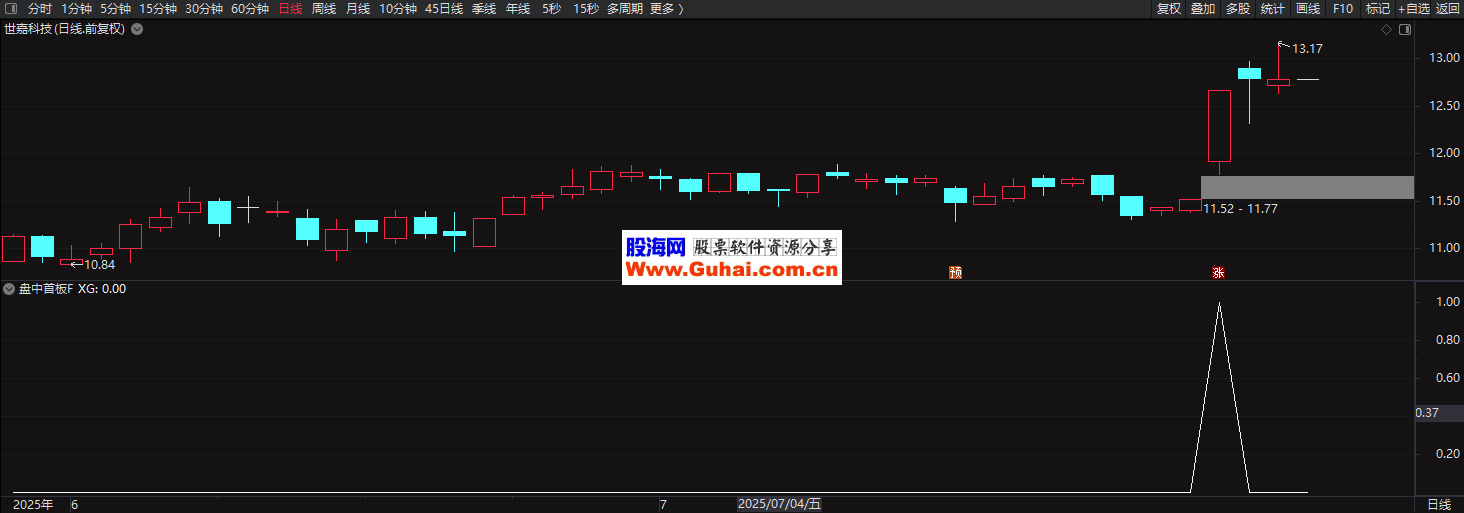Click the 2025/07/04/五 date marker
Image resolution: width=1464 pixels, height=513 pixels.
tap(780, 505)
